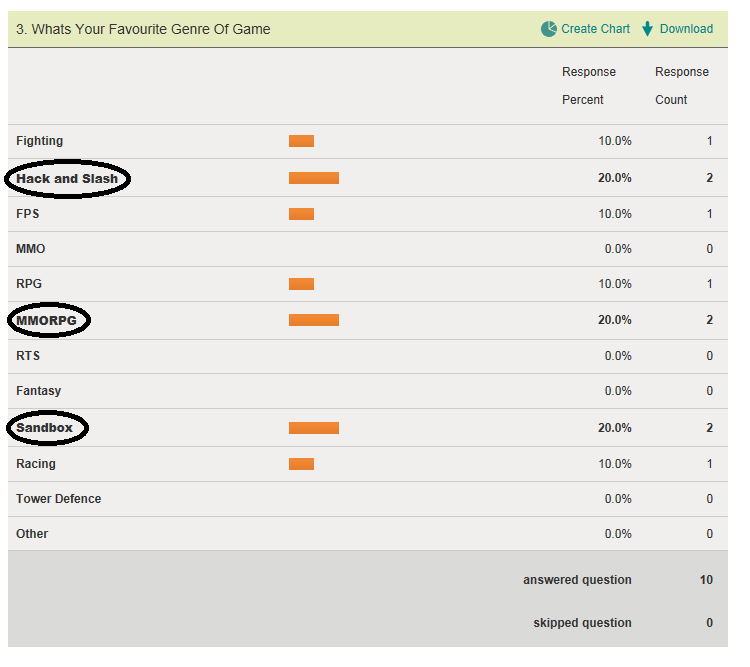
Task: Open the Create Chart link
Action: [595, 29]
